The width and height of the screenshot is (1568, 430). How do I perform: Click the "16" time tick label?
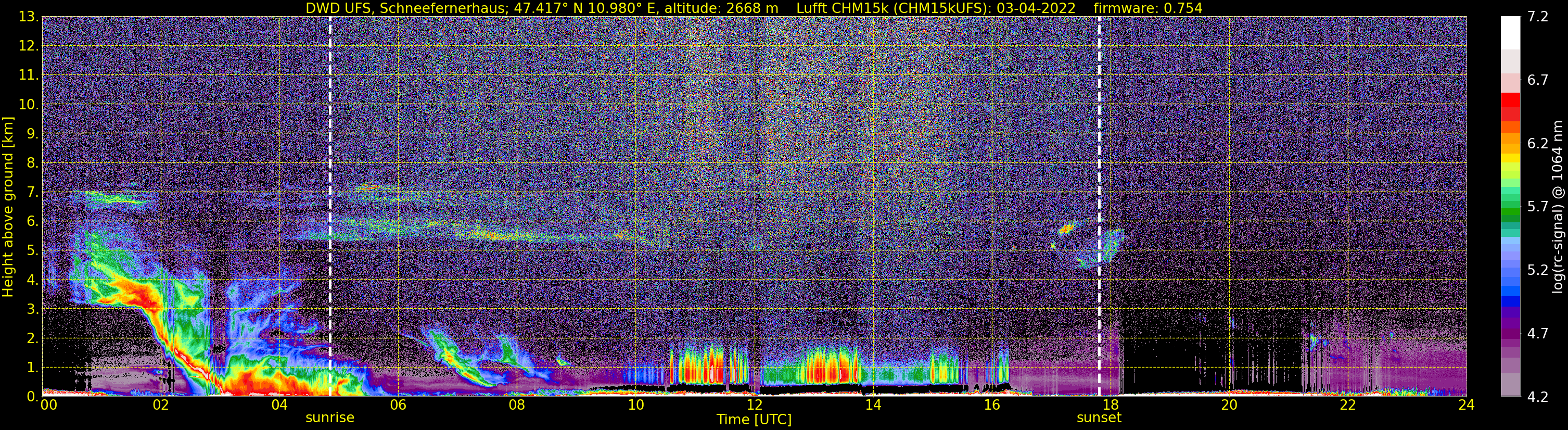[x=991, y=405]
